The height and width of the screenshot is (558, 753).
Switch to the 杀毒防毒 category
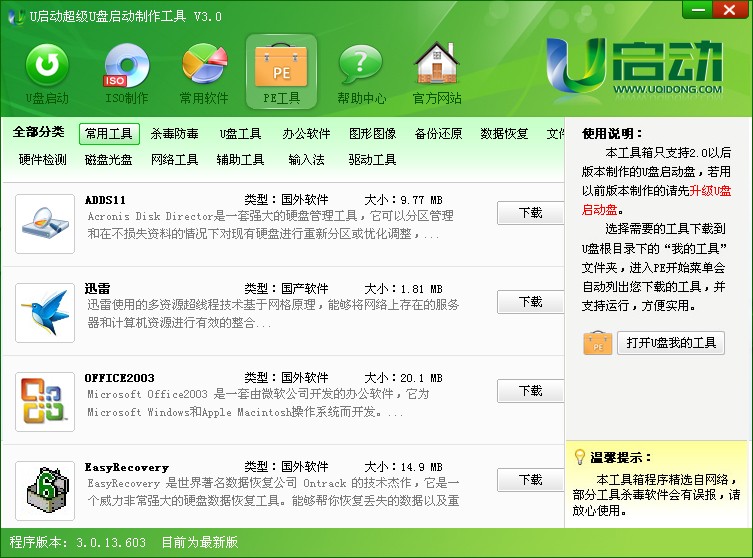point(174,133)
